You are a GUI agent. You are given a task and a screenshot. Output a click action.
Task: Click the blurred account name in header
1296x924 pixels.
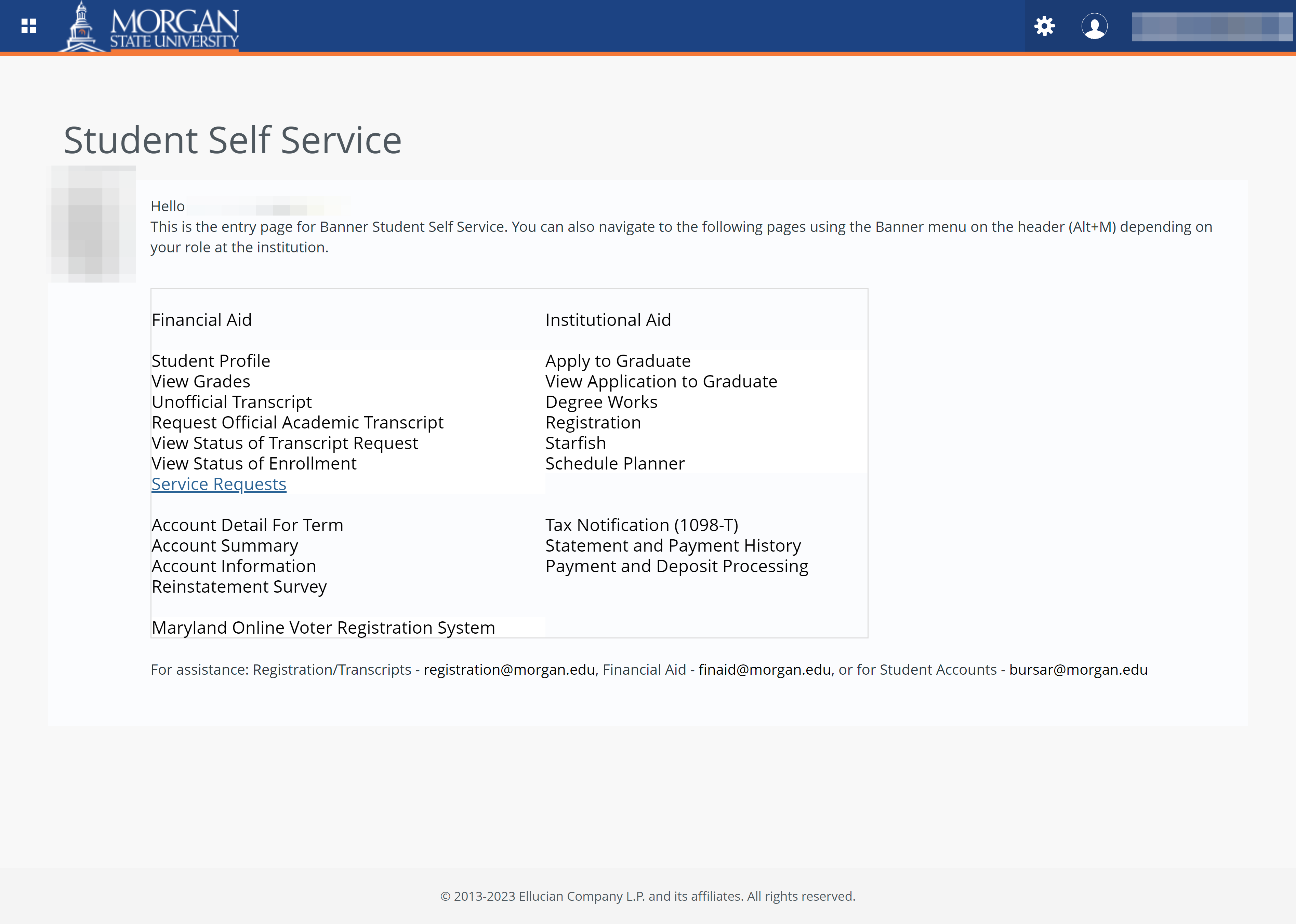click(x=1212, y=27)
